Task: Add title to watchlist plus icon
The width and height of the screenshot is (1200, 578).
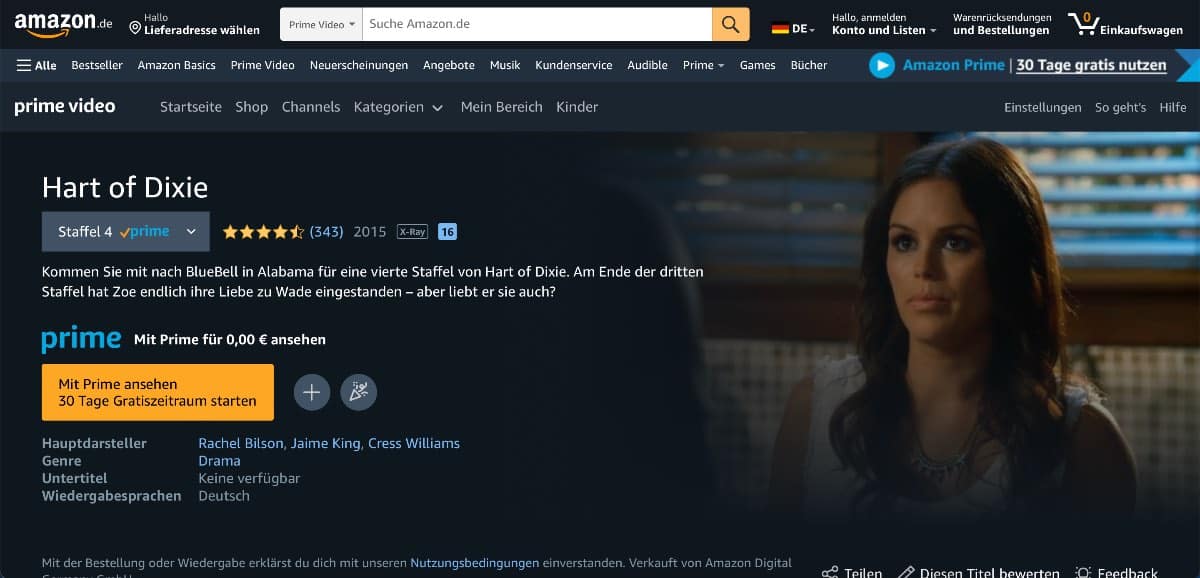Action: 311,393
